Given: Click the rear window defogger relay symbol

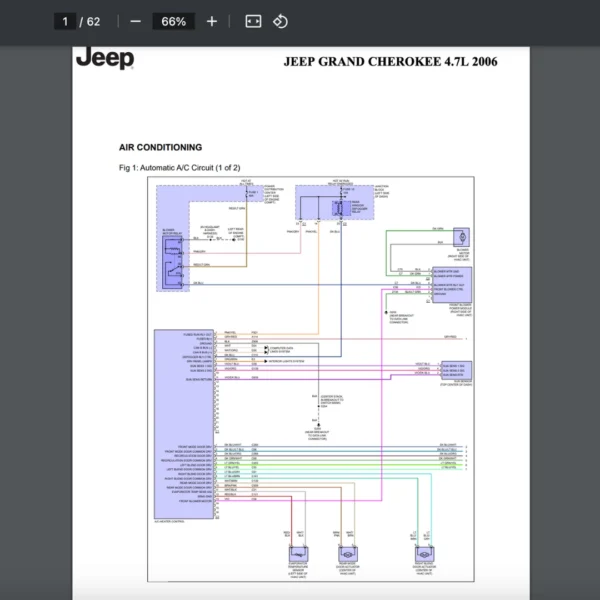Looking at the screenshot, I should (339, 207).
